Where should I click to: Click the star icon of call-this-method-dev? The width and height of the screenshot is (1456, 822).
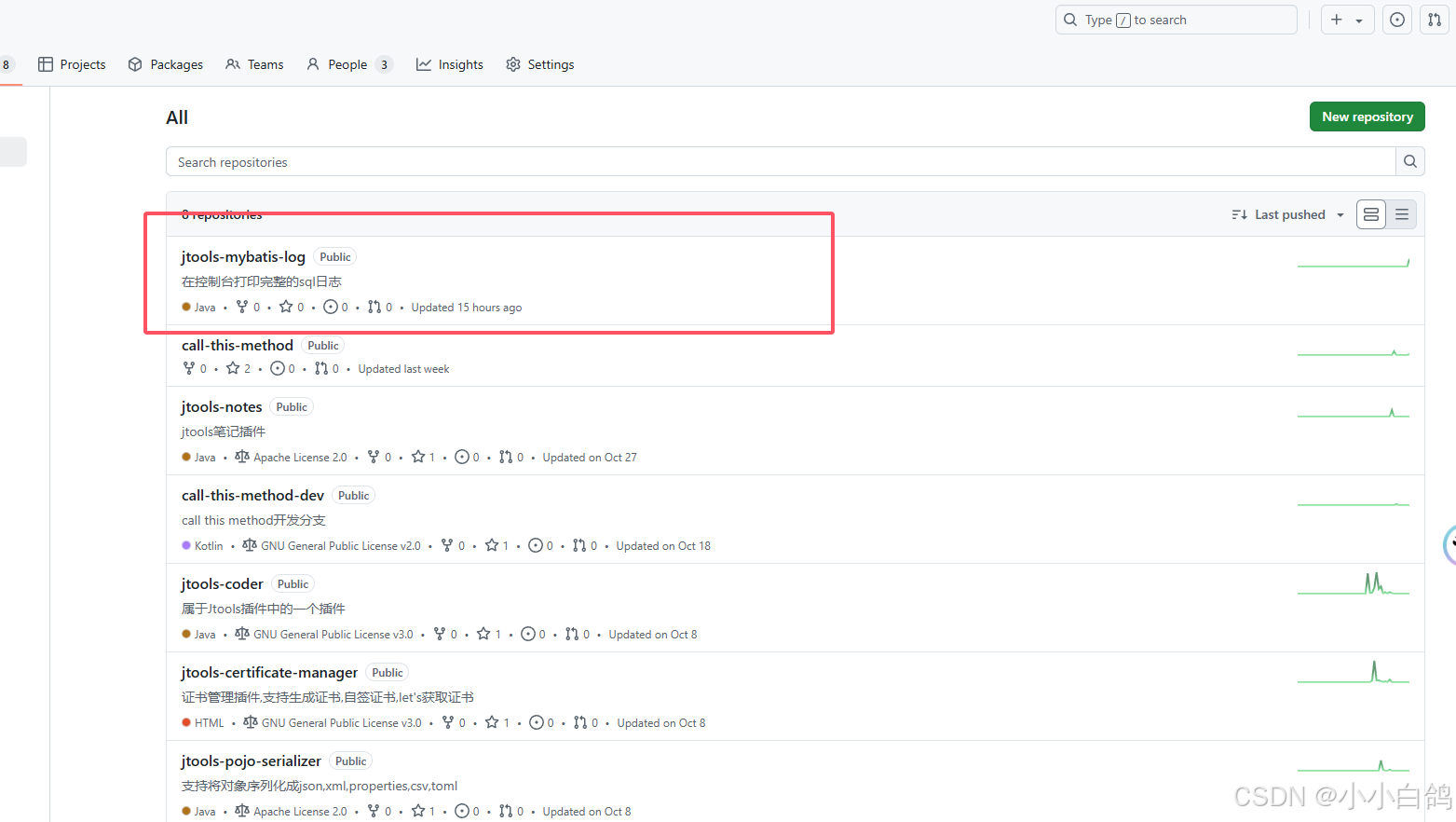click(x=492, y=545)
